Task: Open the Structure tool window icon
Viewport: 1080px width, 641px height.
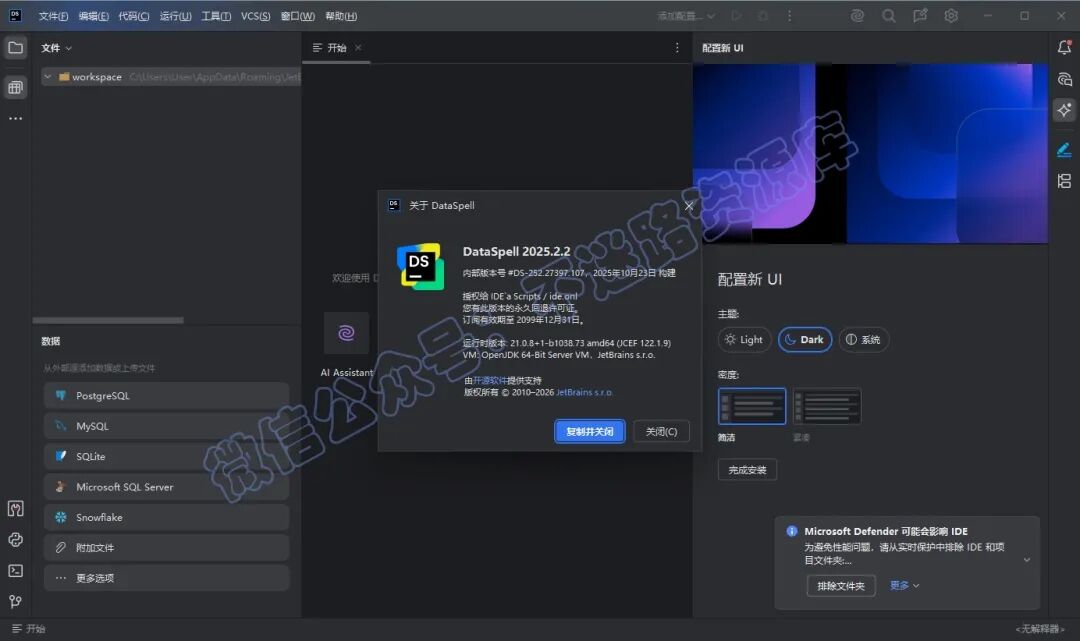Action: [x=1064, y=181]
